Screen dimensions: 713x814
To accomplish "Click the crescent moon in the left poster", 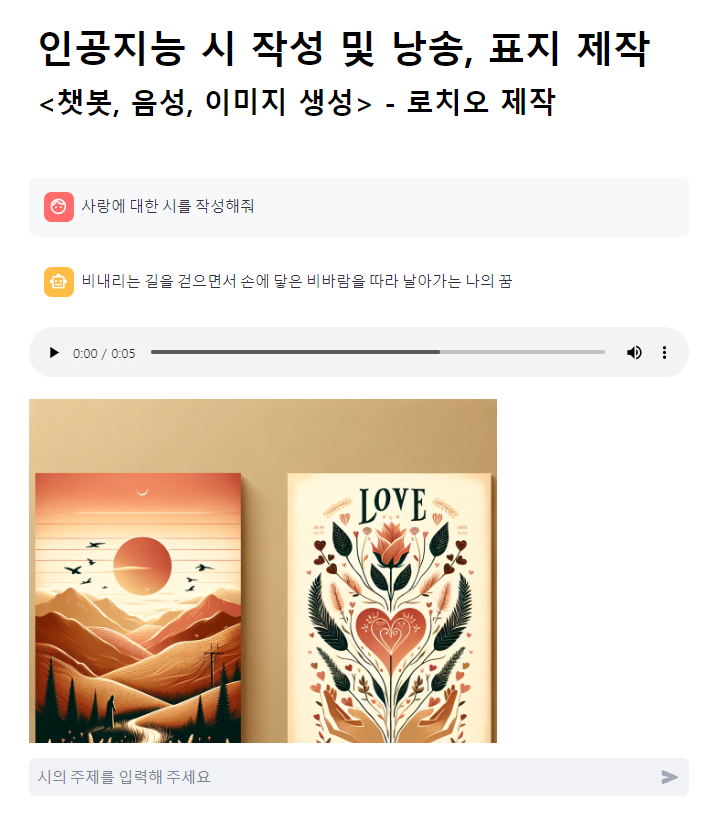I will click(142, 492).
